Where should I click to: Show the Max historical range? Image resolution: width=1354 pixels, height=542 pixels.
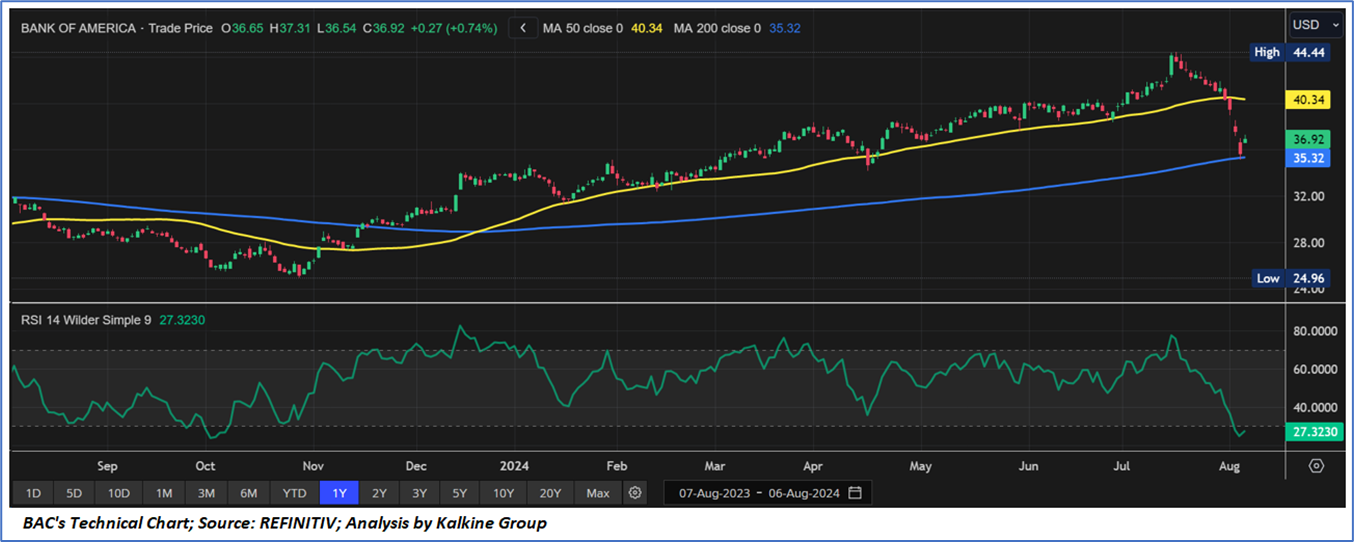(598, 493)
